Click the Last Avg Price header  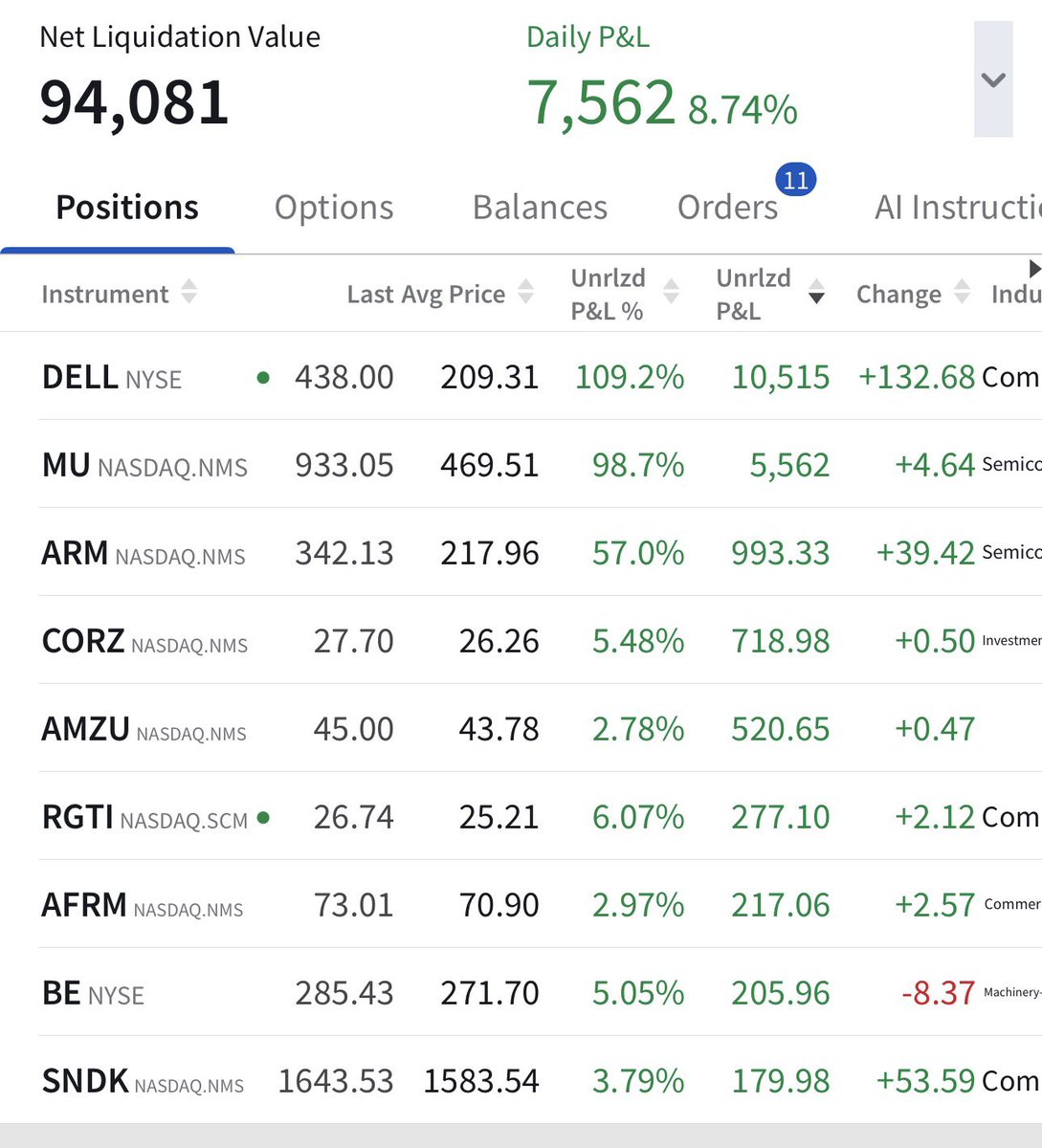(x=426, y=294)
